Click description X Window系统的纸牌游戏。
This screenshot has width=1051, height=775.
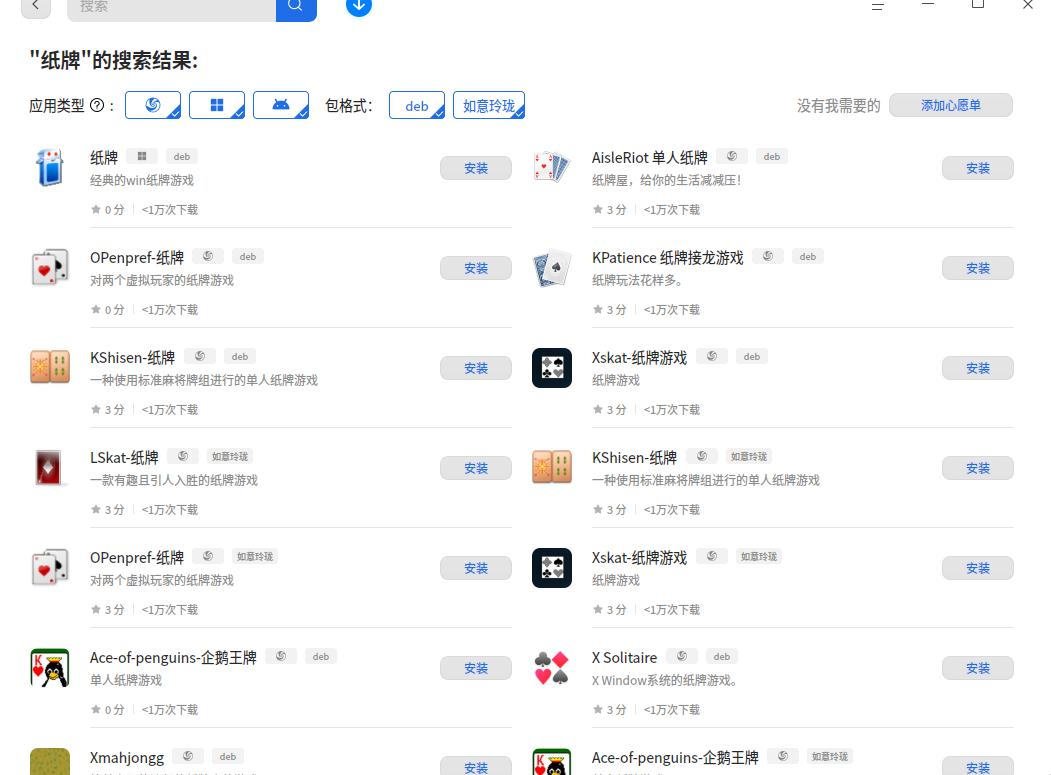(666, 680)
